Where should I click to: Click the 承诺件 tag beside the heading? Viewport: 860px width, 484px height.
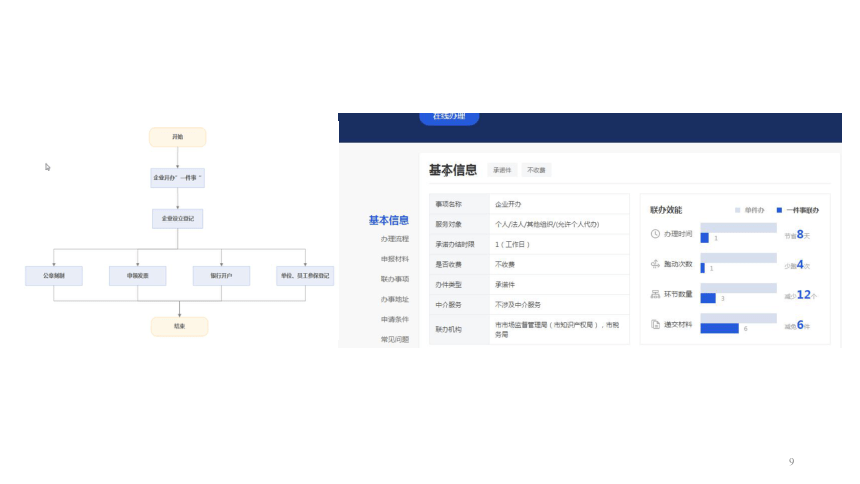tap(502, 170)
